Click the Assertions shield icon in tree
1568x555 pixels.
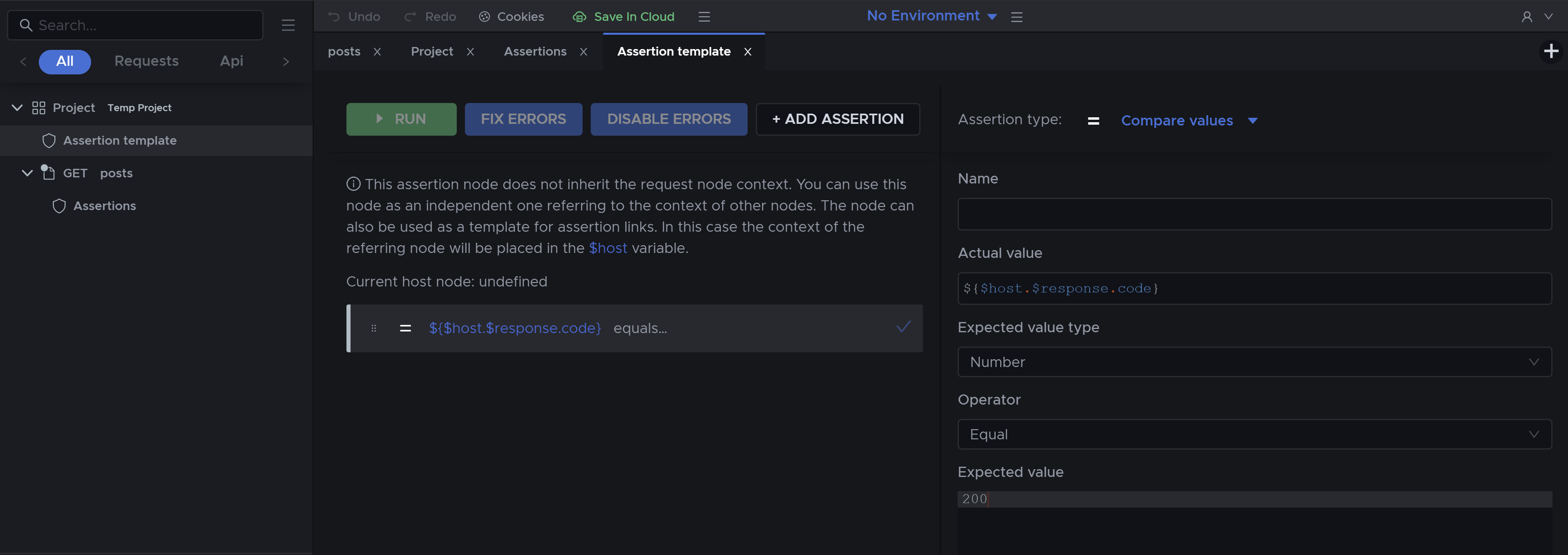click(59, 206)
